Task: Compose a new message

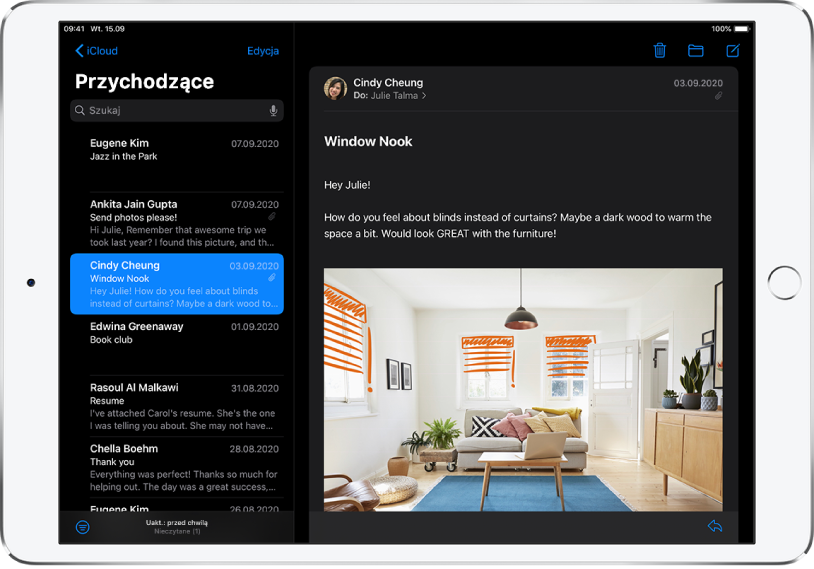Action: point(732,50)
